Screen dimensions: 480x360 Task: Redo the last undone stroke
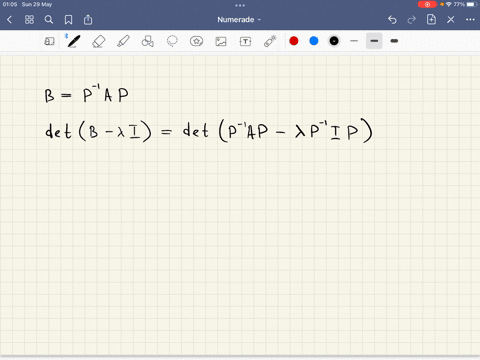pos(412,20)
